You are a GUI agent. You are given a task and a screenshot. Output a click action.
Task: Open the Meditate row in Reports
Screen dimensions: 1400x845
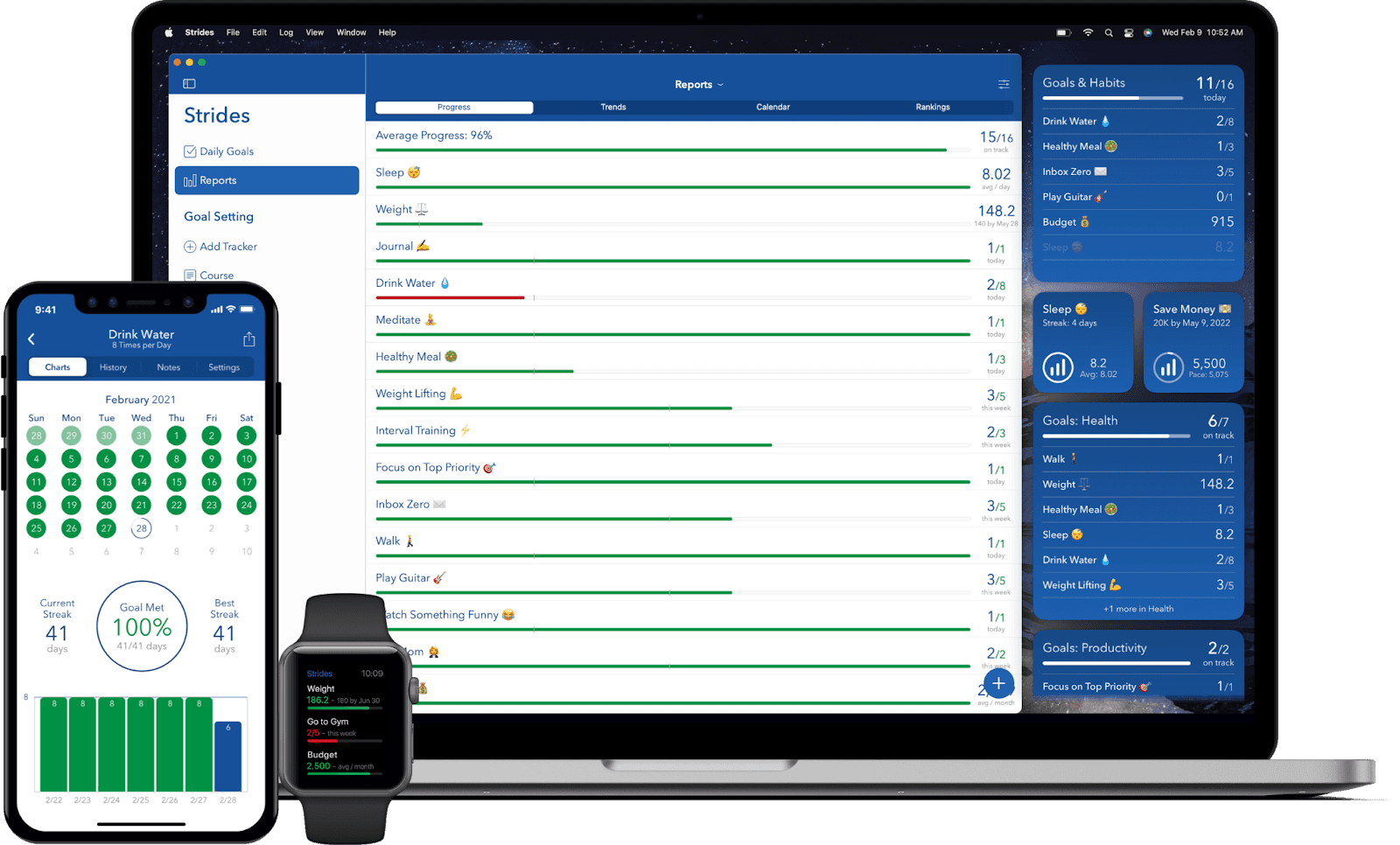click(694, 323)
